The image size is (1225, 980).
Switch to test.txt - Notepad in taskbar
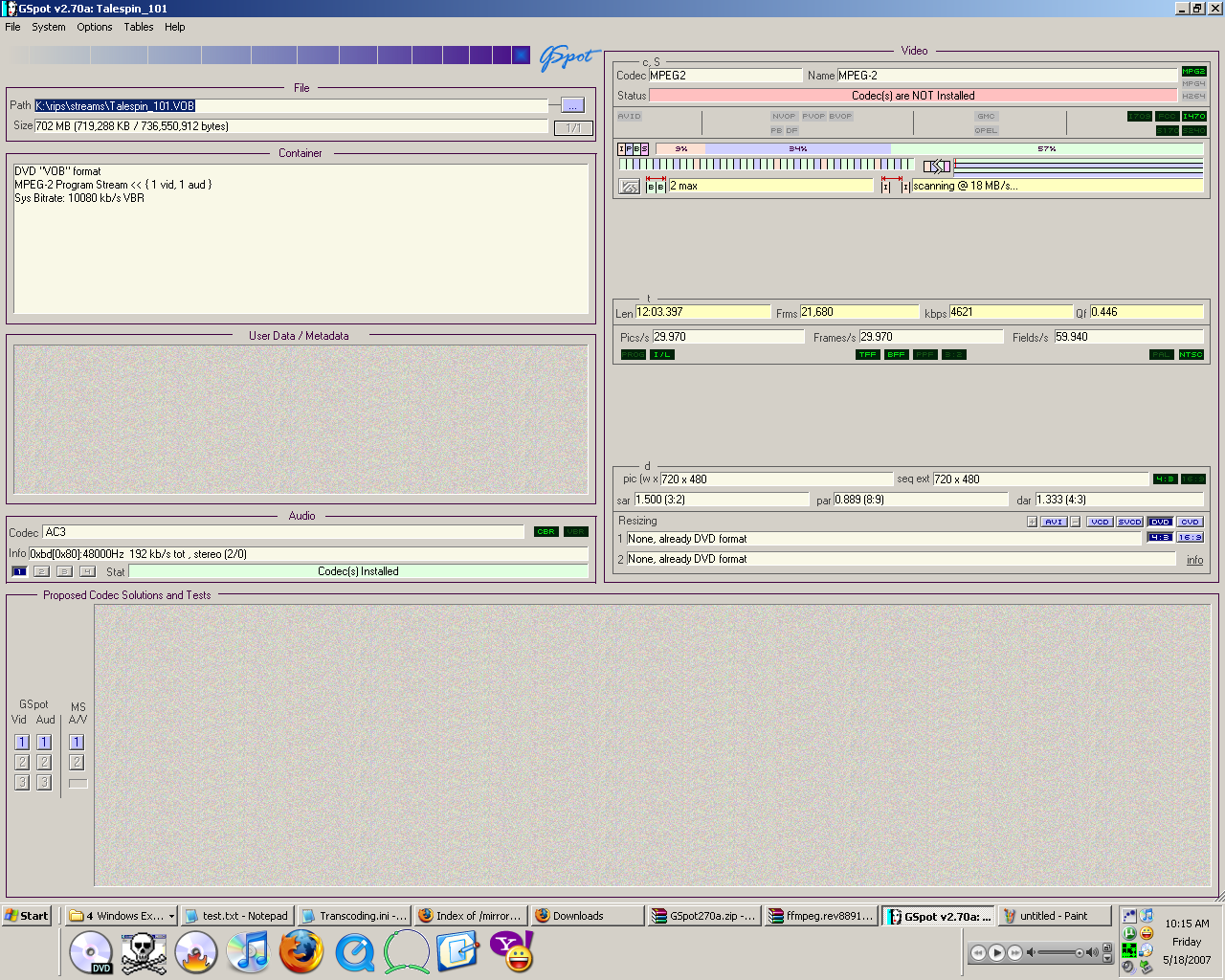pos(235,916)
